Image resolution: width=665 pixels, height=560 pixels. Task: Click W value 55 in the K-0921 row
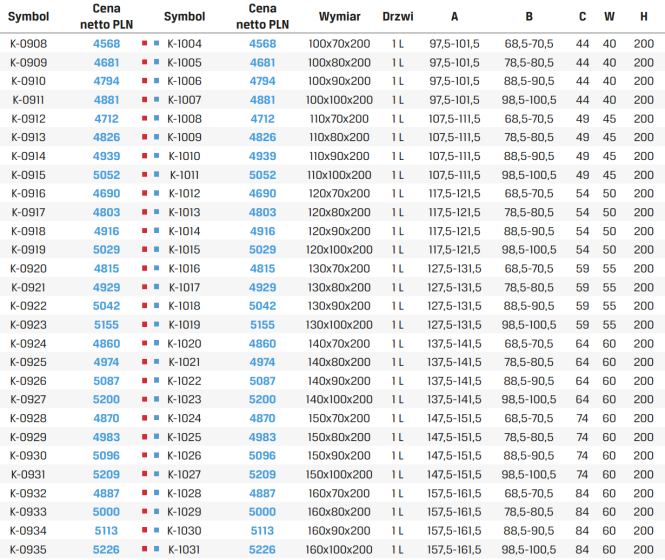pos(609,287)
